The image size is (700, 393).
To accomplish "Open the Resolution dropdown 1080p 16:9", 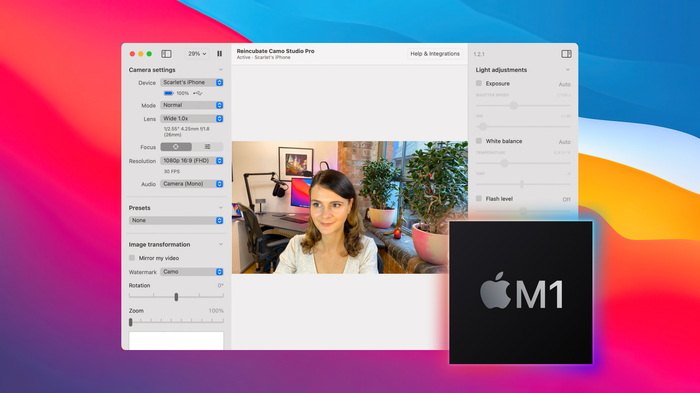I will point(192,160).
